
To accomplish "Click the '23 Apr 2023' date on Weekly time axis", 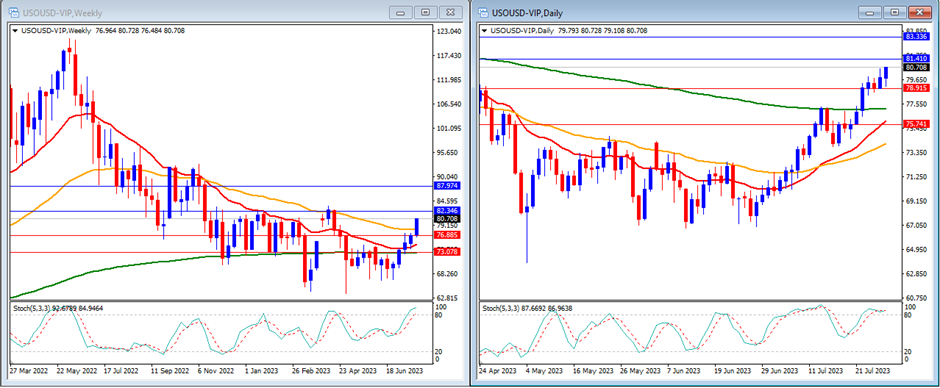I will (x=358, y=371).
